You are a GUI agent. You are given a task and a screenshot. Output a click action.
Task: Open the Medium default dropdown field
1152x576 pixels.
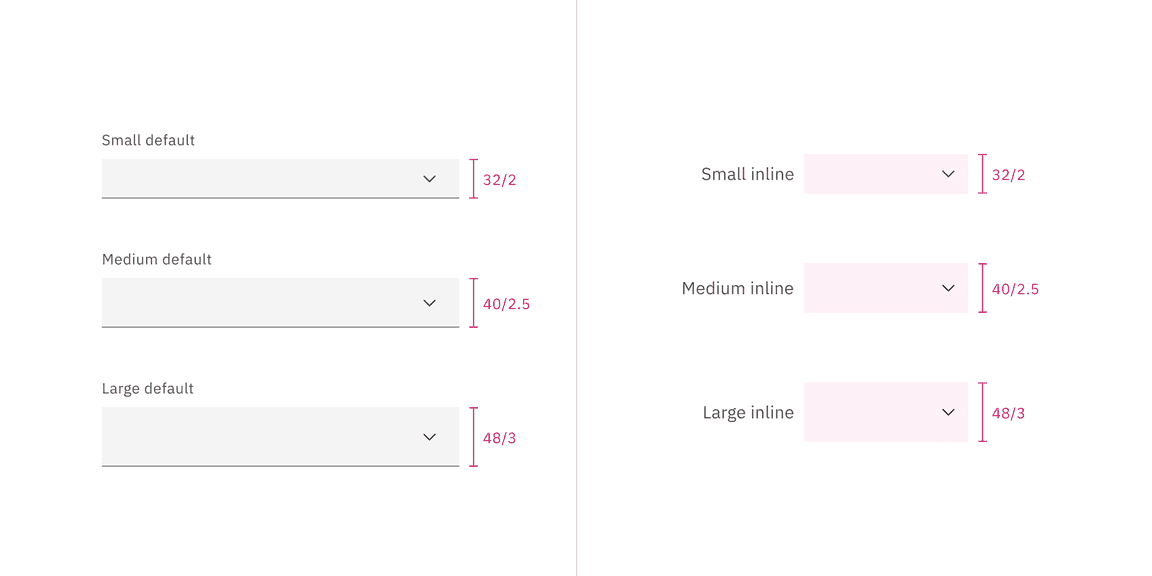tap(280, 302)
